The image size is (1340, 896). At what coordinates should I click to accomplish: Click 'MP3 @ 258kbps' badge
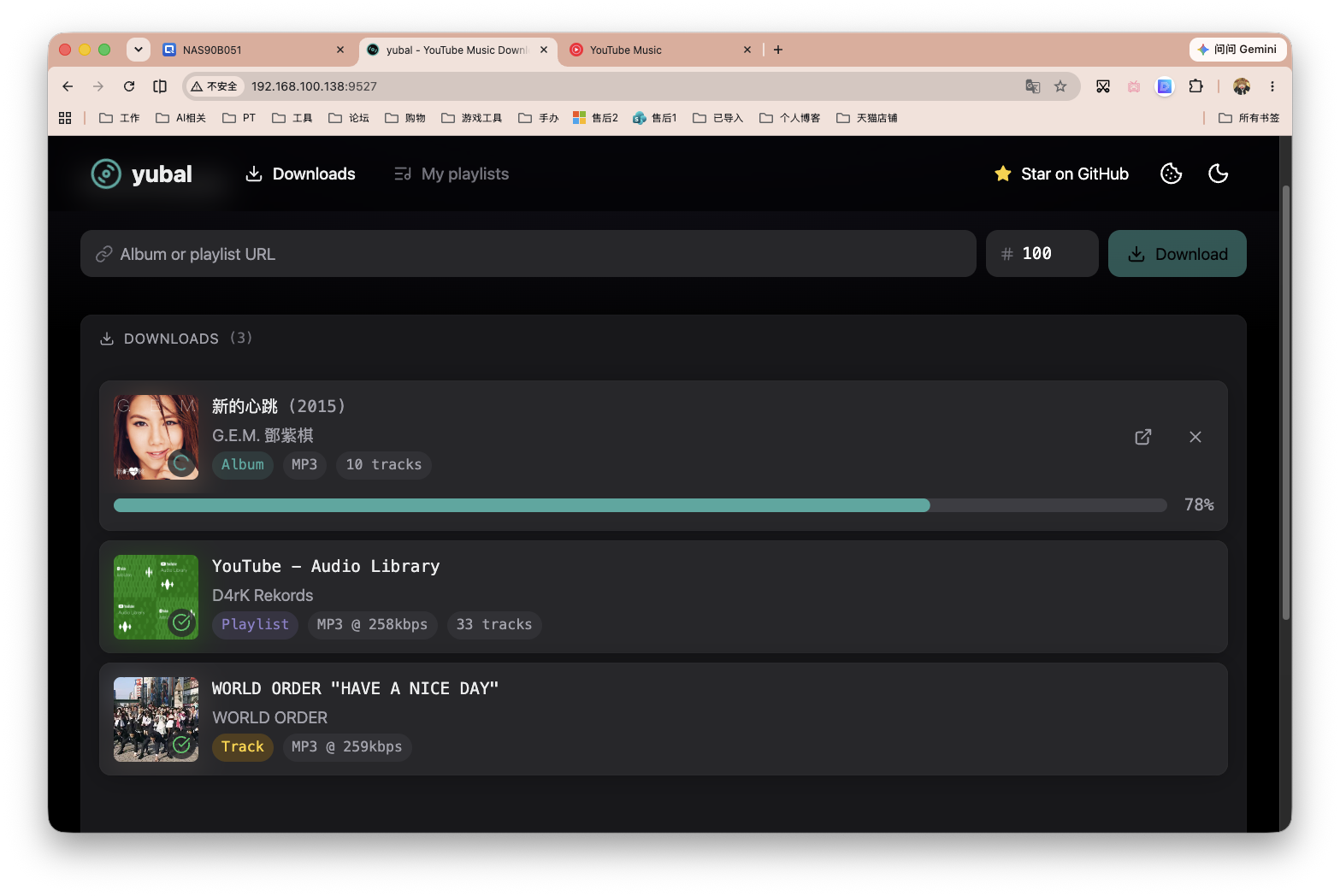[x=372, y=625]
